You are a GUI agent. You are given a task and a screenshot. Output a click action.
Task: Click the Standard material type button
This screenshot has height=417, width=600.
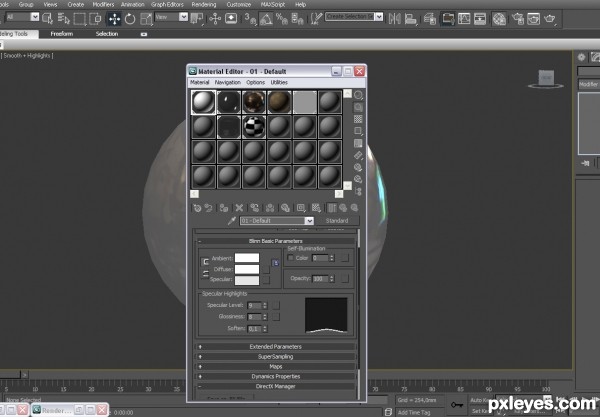[x=337, y=221]
